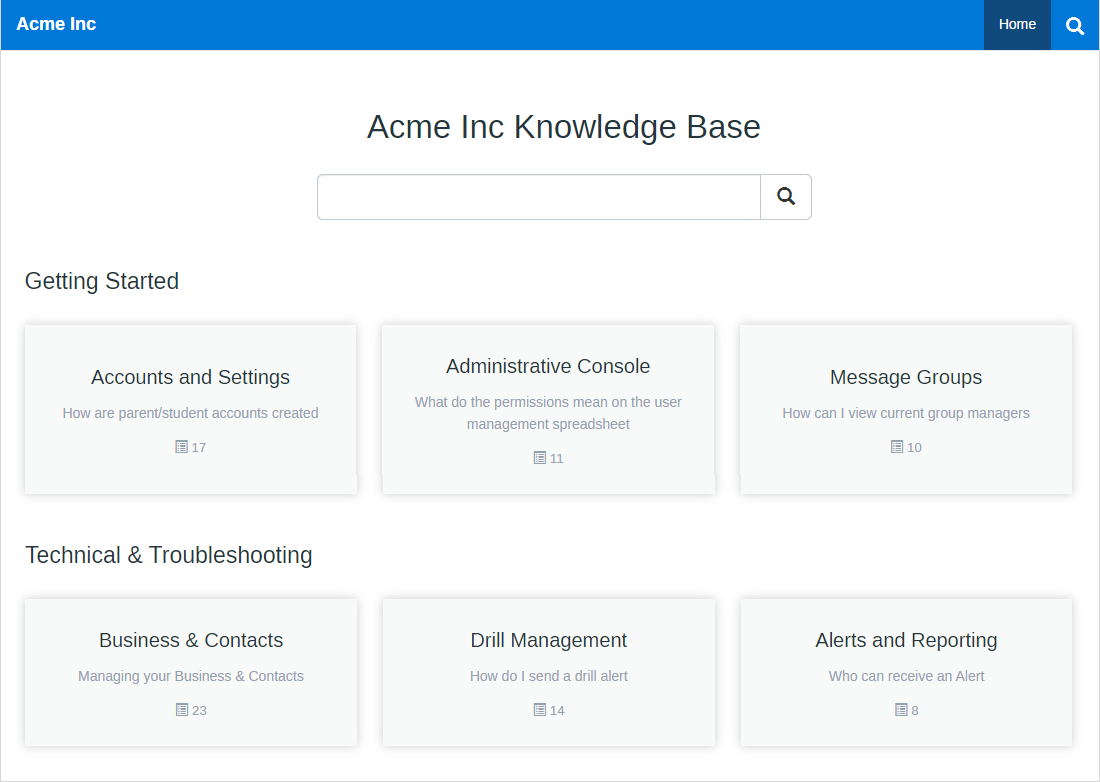Image resolution: width=1100 pixels, height=782 pixels.
Task: Open the Accounts and Settings category
Action: (x=190, y=377)
